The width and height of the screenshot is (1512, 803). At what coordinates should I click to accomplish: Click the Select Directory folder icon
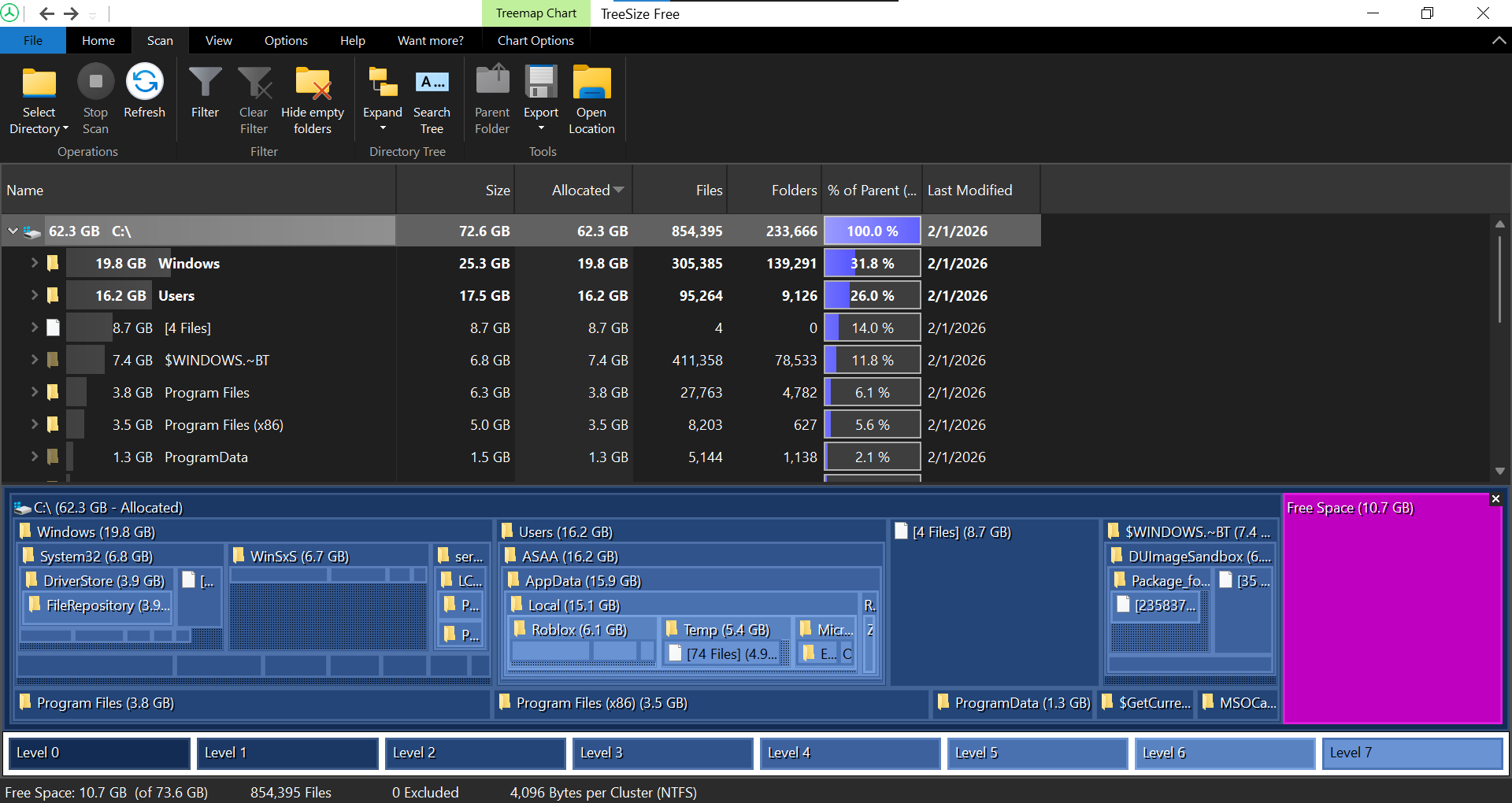(x=39, y=83)
